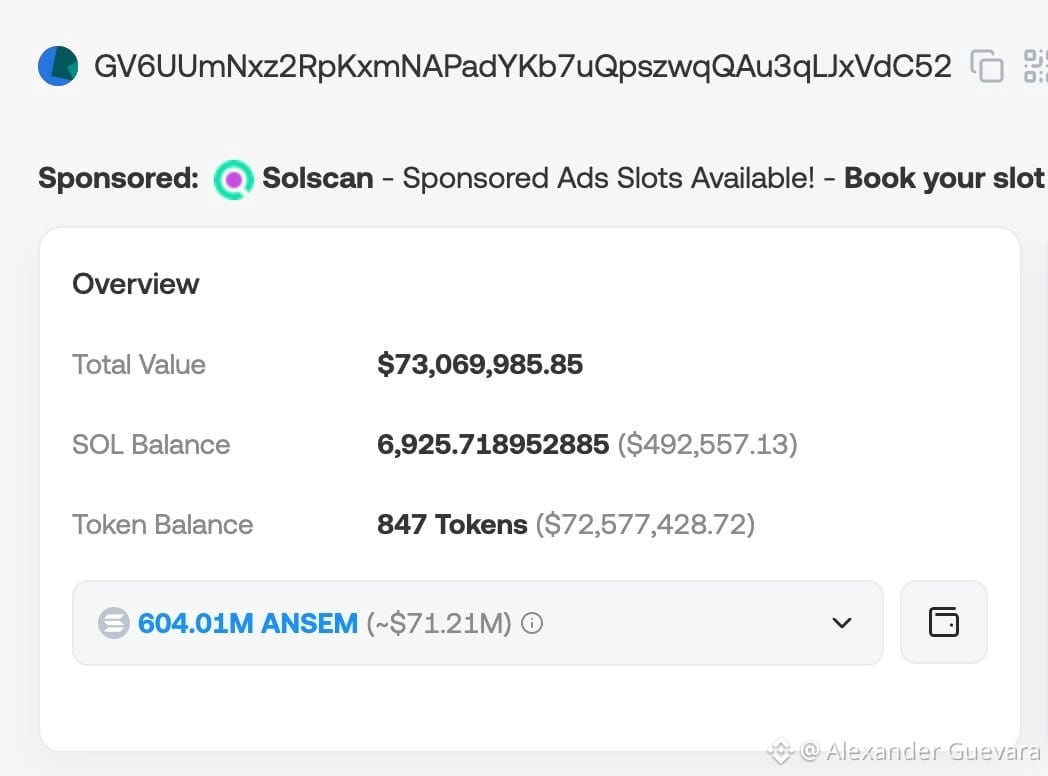1048x776 pixels.
Task: Click the watermark logo near Alexander Guevara
Action: point(780,751)
